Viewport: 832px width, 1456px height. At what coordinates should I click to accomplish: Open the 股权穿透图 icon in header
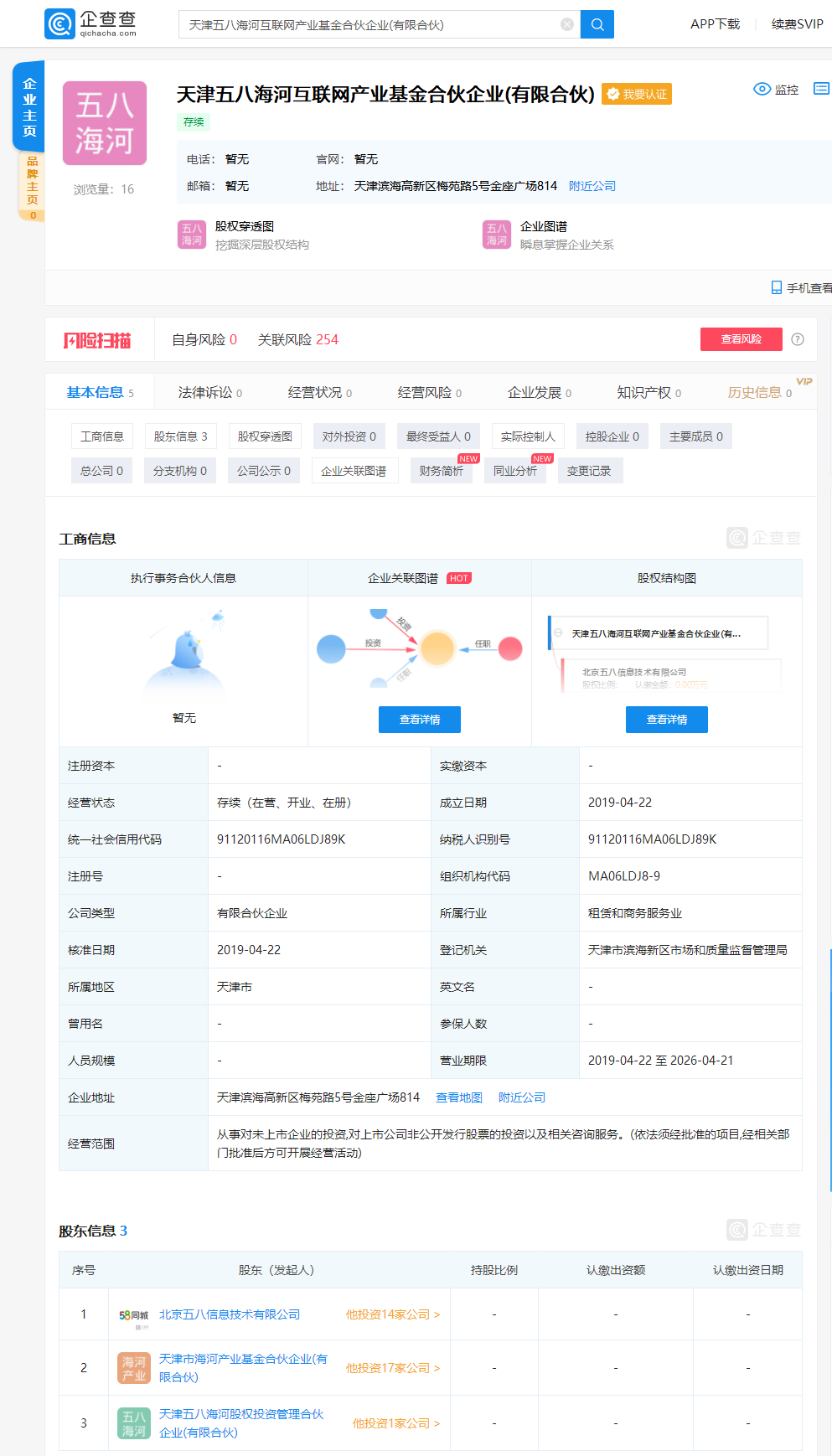[x=192, y=235]
